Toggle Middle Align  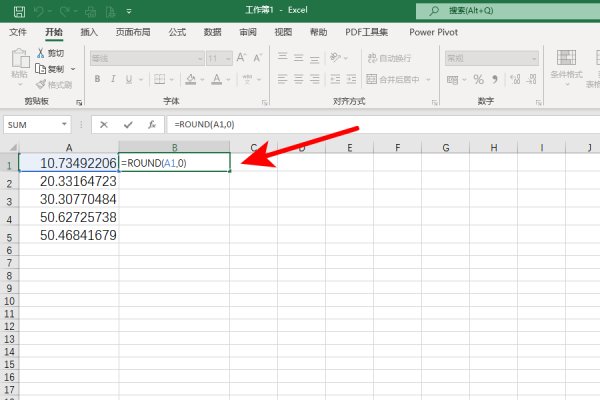click(x=298, y=58)
